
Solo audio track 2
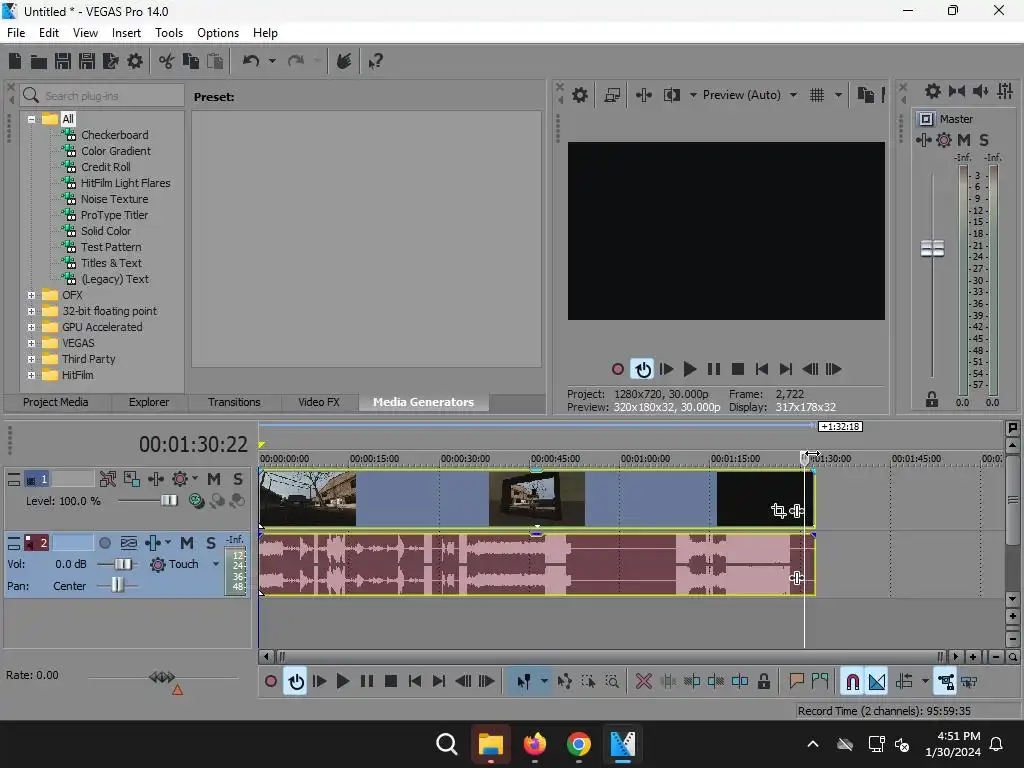[x=211, y=543]
